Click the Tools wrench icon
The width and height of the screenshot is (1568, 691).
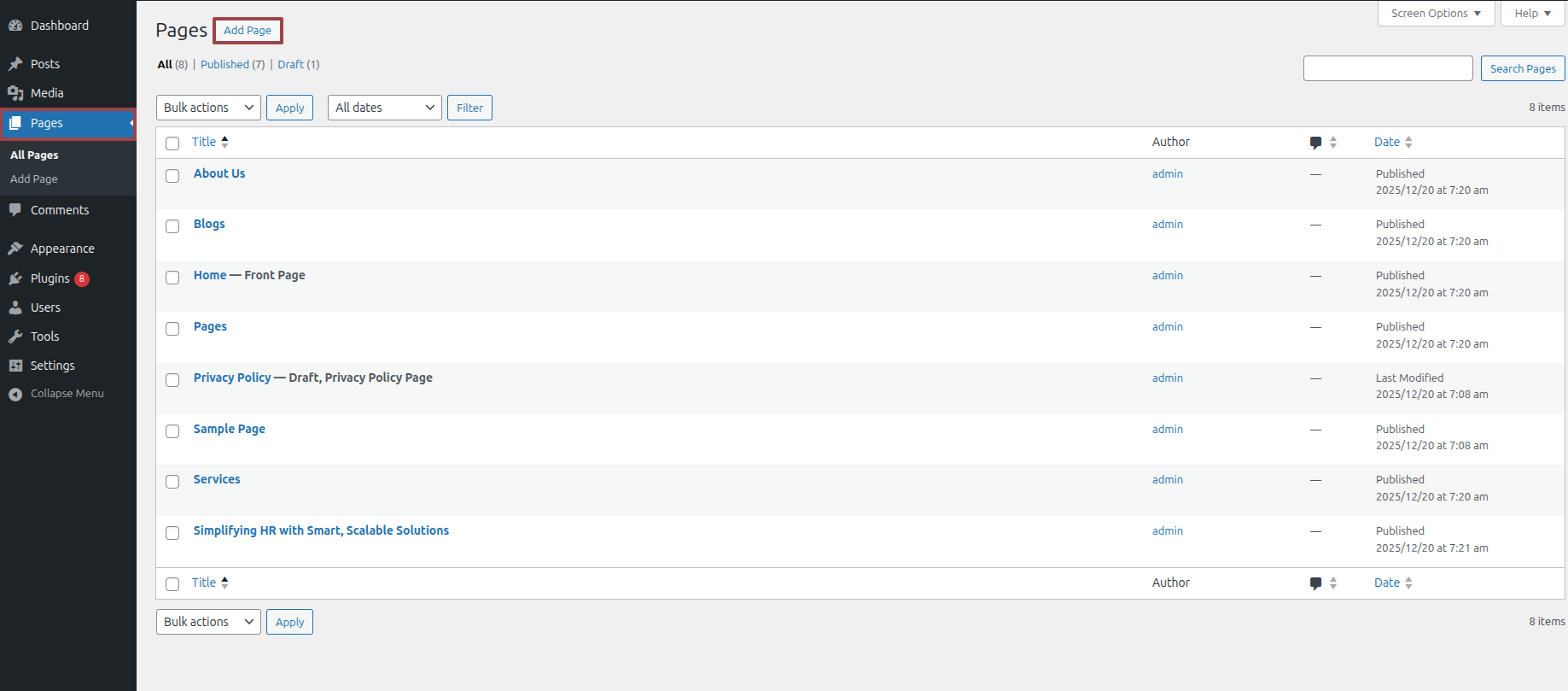pos(15,337)
